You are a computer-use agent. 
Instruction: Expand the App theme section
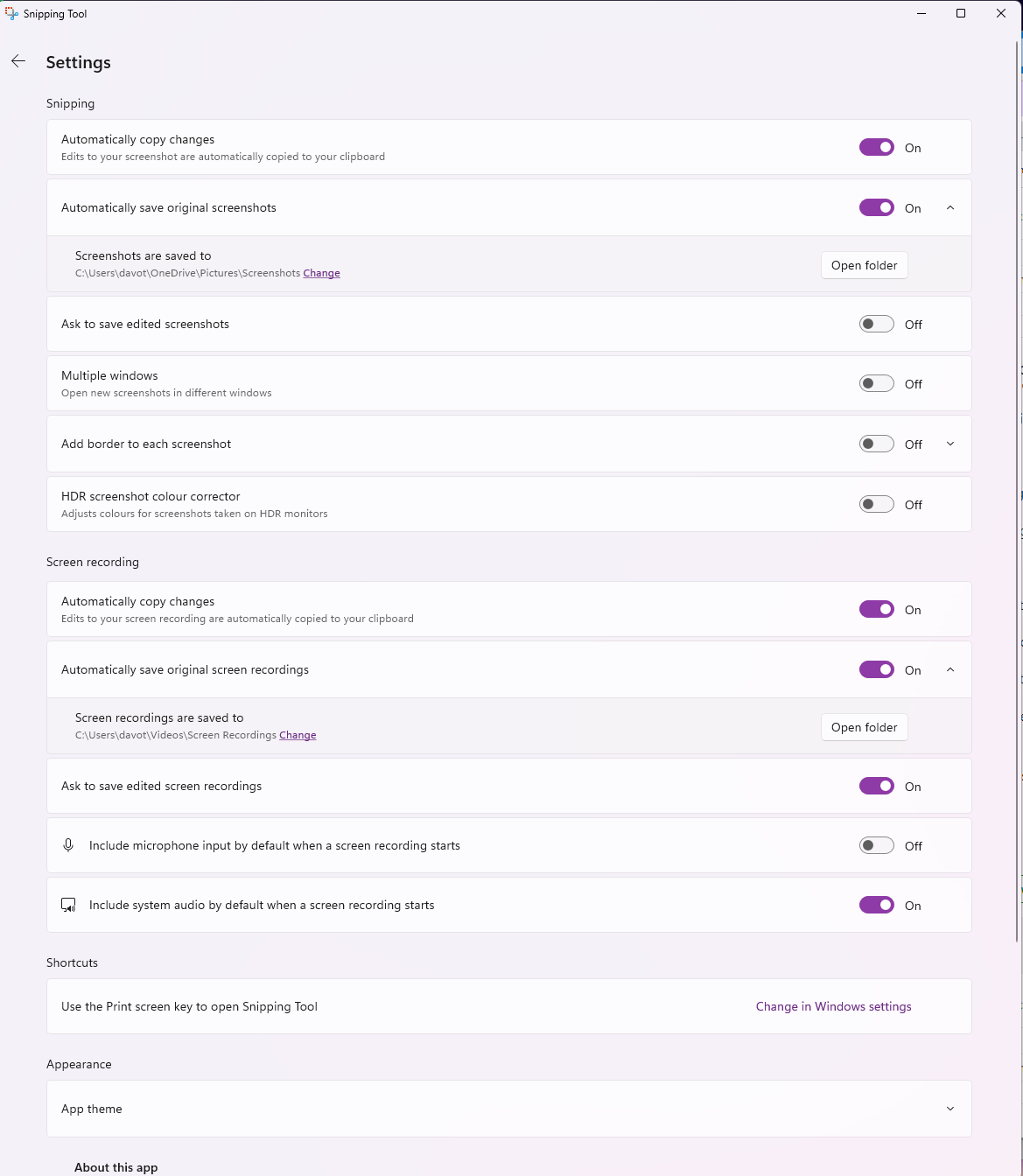coord(950,1109)
